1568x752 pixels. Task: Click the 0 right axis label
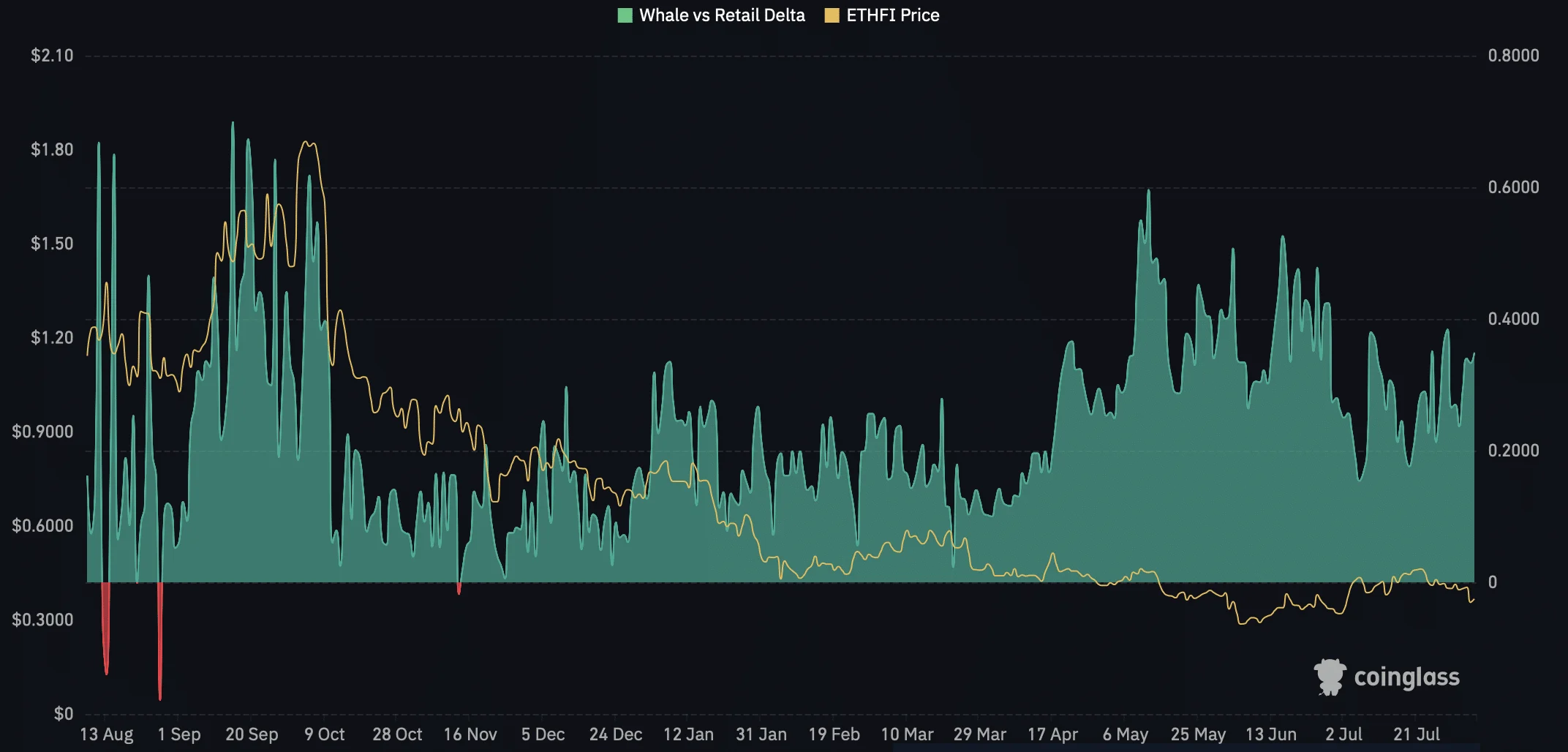point(1493,582)
